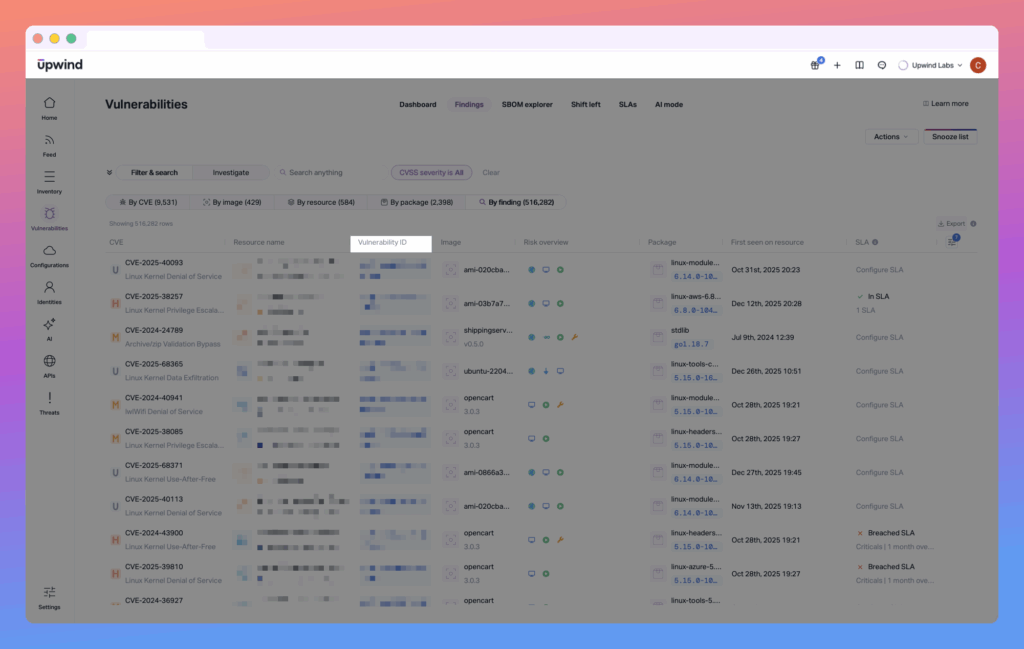
Task: Open the Threats section in the sidebar
Action: 49,403
